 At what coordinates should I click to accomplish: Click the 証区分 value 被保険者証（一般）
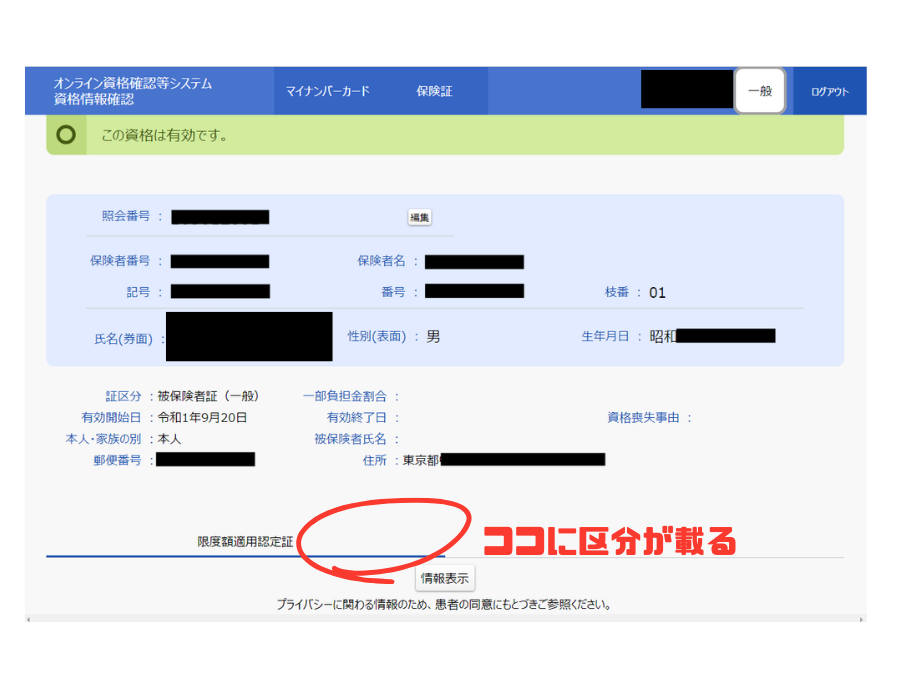pos(208,396)
